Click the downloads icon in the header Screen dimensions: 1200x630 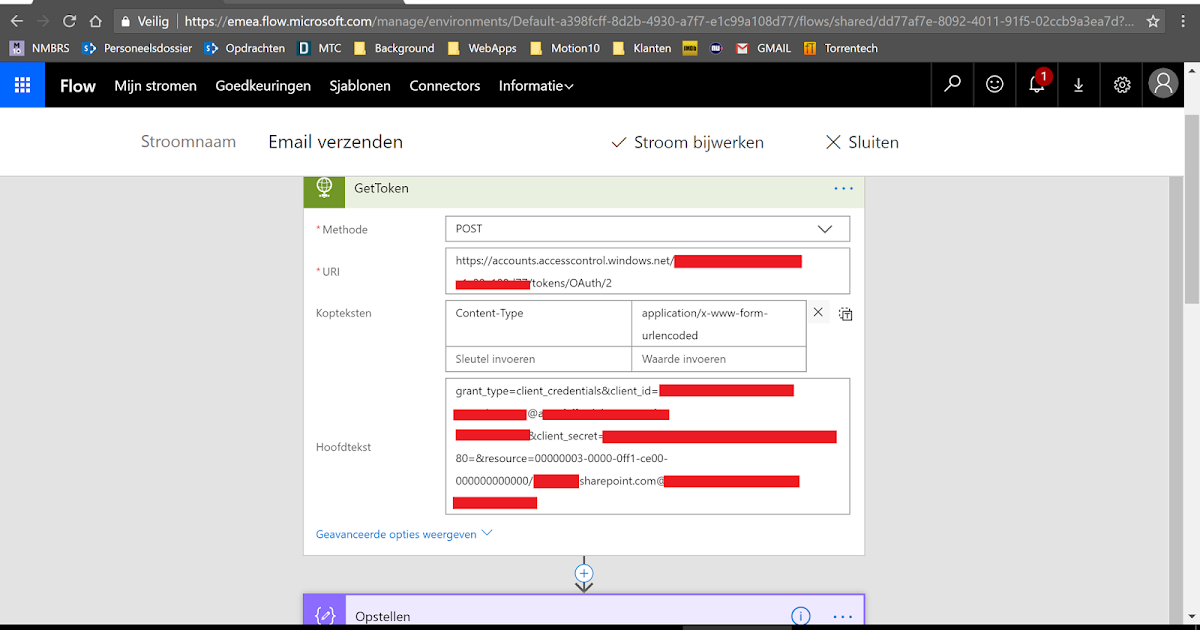coord(1078,85)
